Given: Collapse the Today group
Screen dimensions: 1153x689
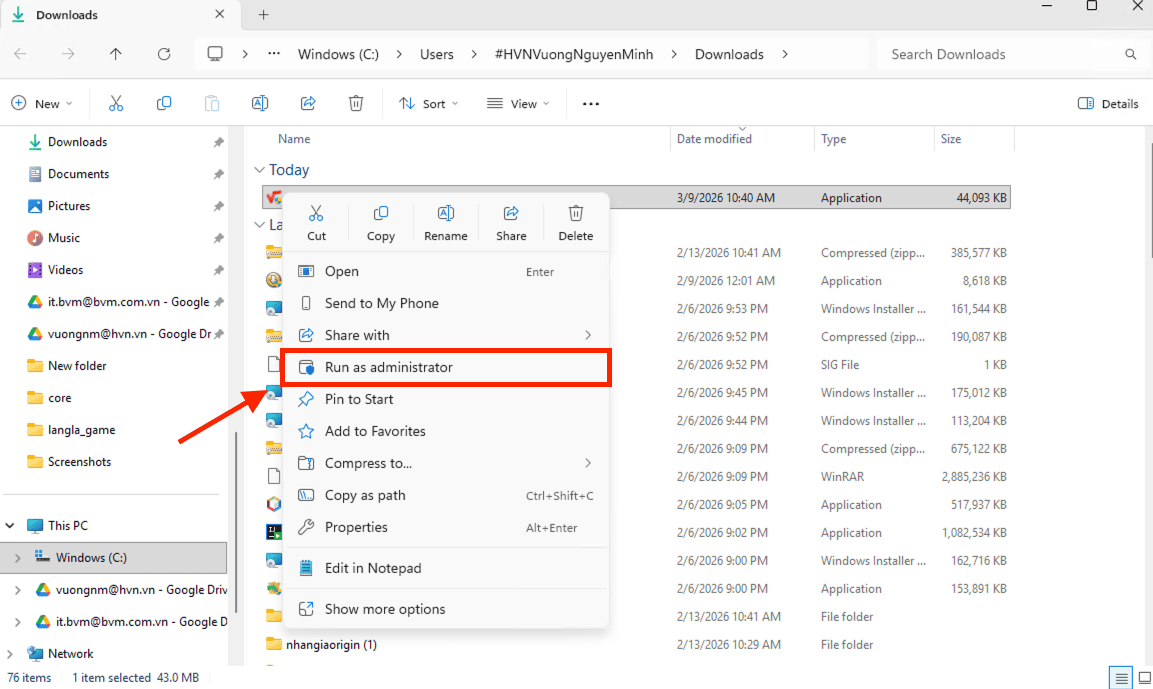Looking at the screenshot, I should [x=261, y=169].
